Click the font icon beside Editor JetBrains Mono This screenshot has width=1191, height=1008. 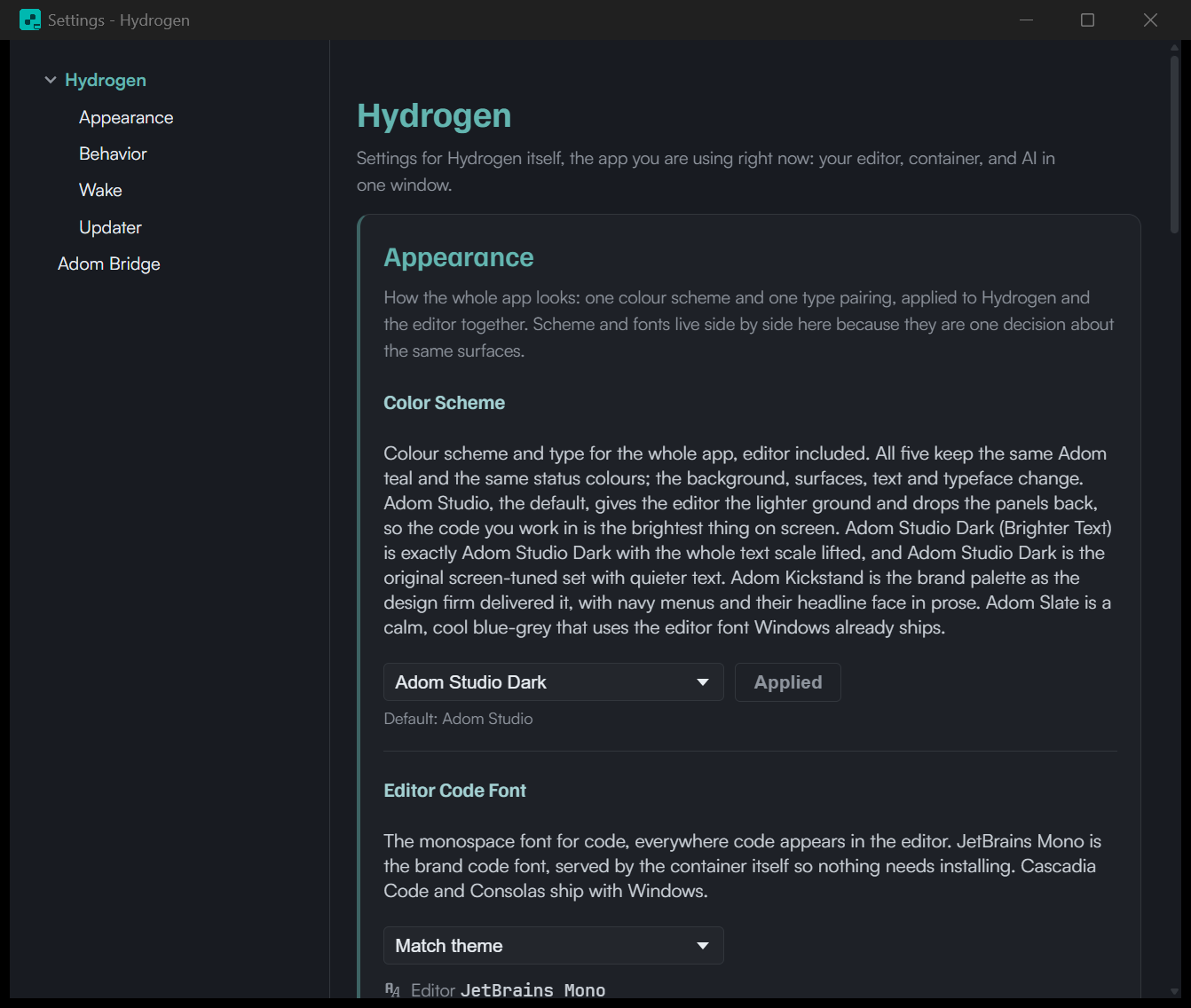tap(392, 990)
